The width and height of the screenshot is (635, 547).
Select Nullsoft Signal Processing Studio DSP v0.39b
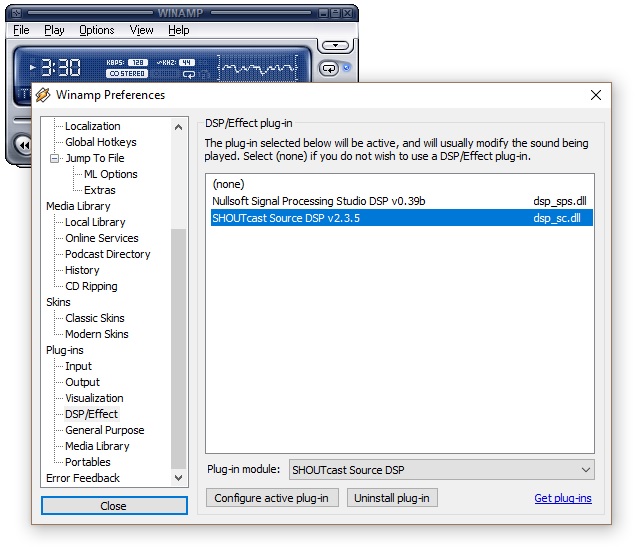point(401,201)
